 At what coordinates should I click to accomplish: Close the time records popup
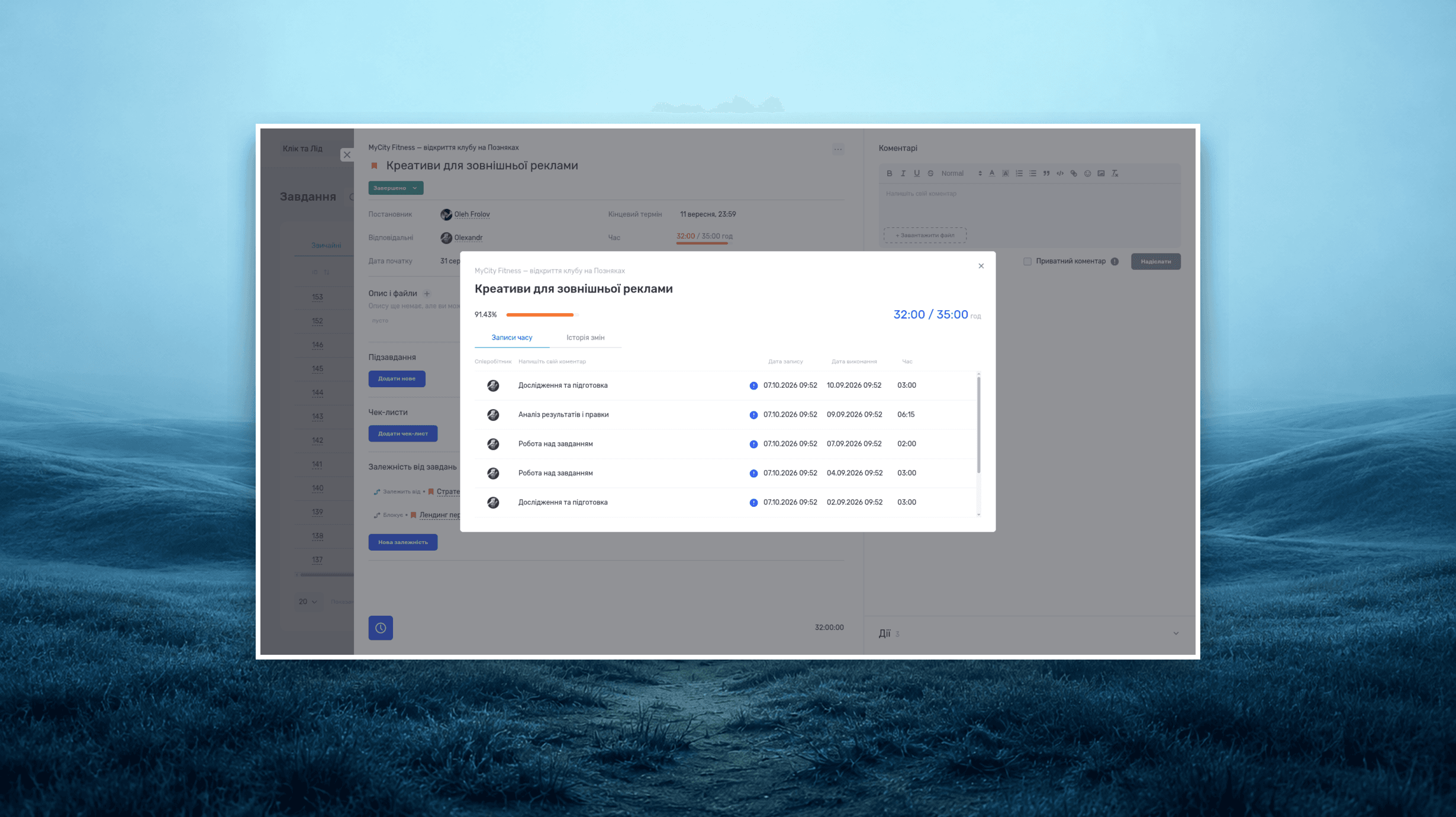tap(981, 266)
